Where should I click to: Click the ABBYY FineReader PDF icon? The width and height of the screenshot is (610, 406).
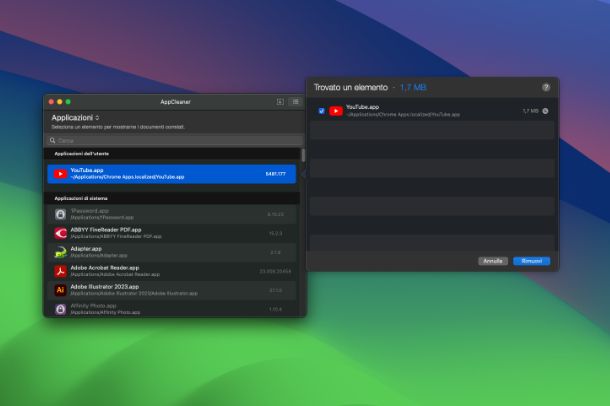coord(60,233)
